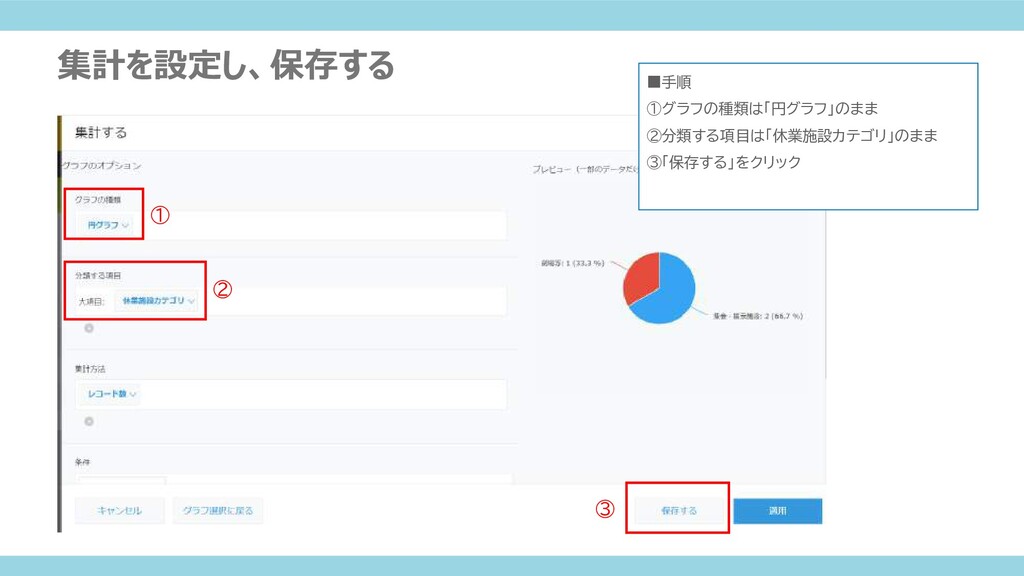The image size is (1024, 576).
Task: Click the 大項目 label
Action: click(x=91, y=302)
